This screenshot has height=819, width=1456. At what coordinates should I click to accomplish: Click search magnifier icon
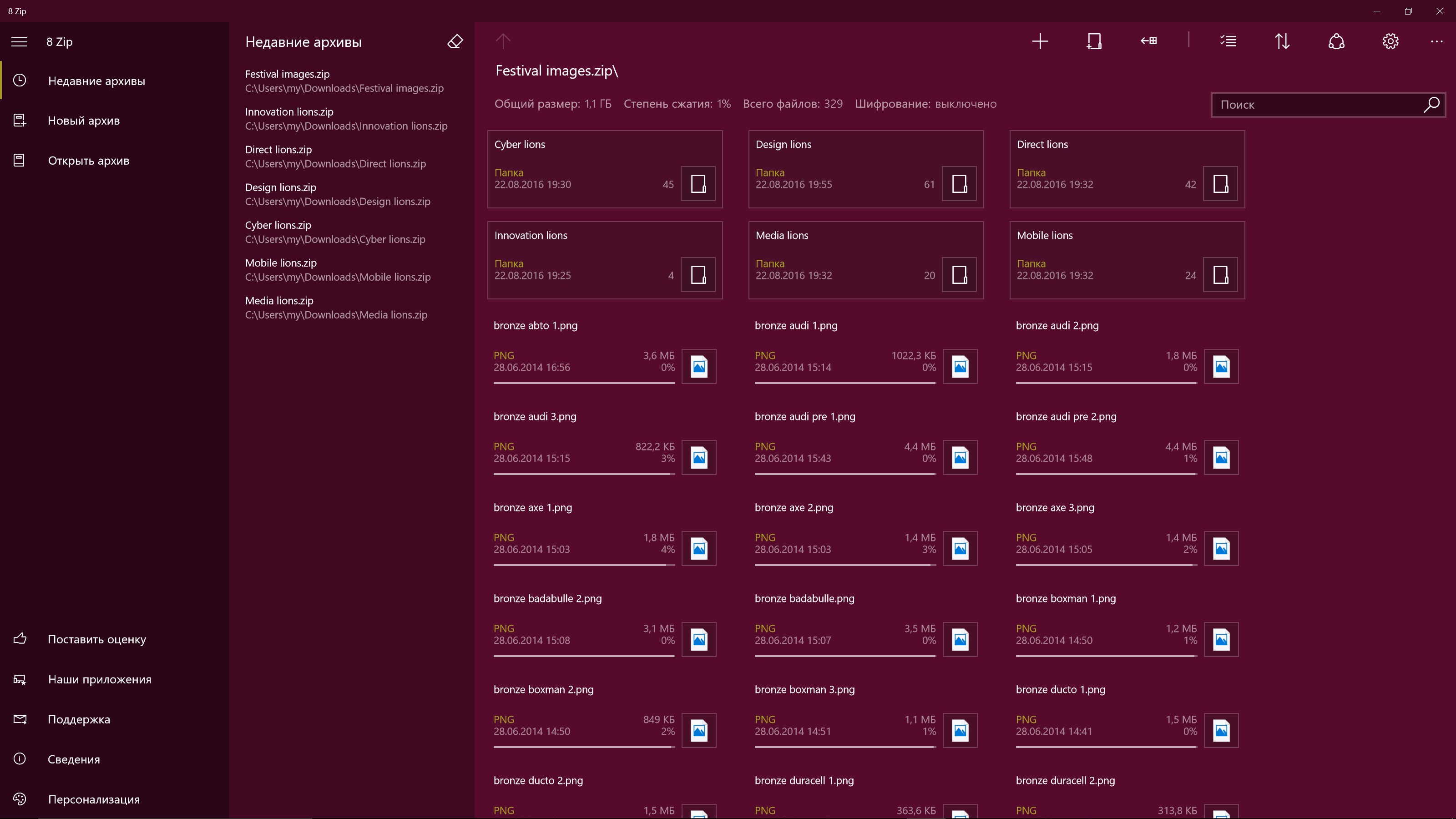(x=1431, y=105)
